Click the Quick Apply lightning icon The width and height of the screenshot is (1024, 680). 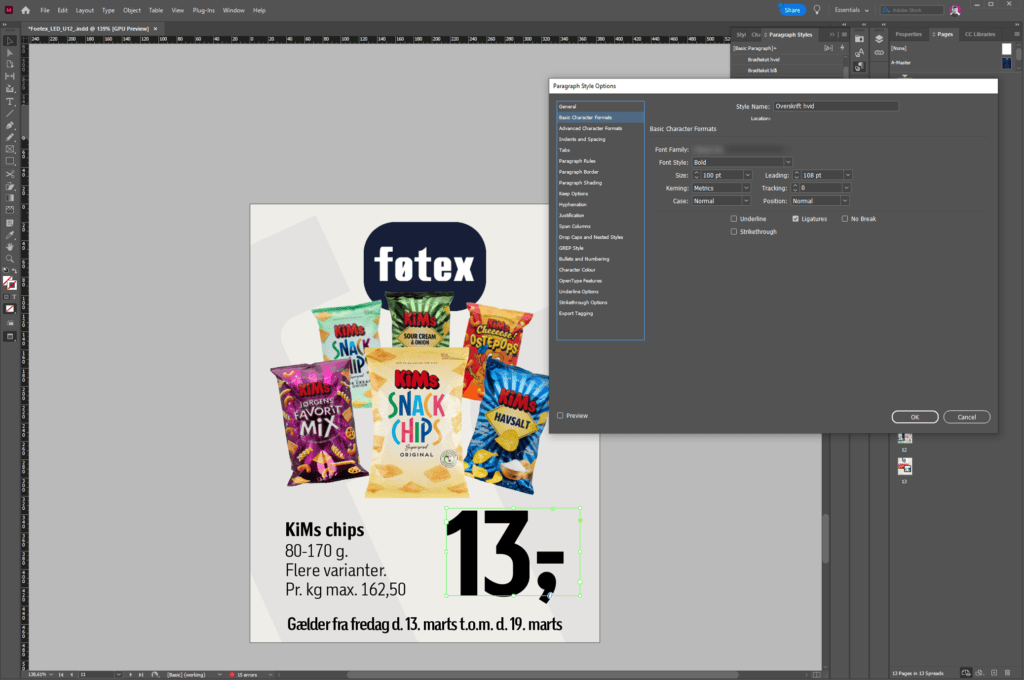point(842,48)
